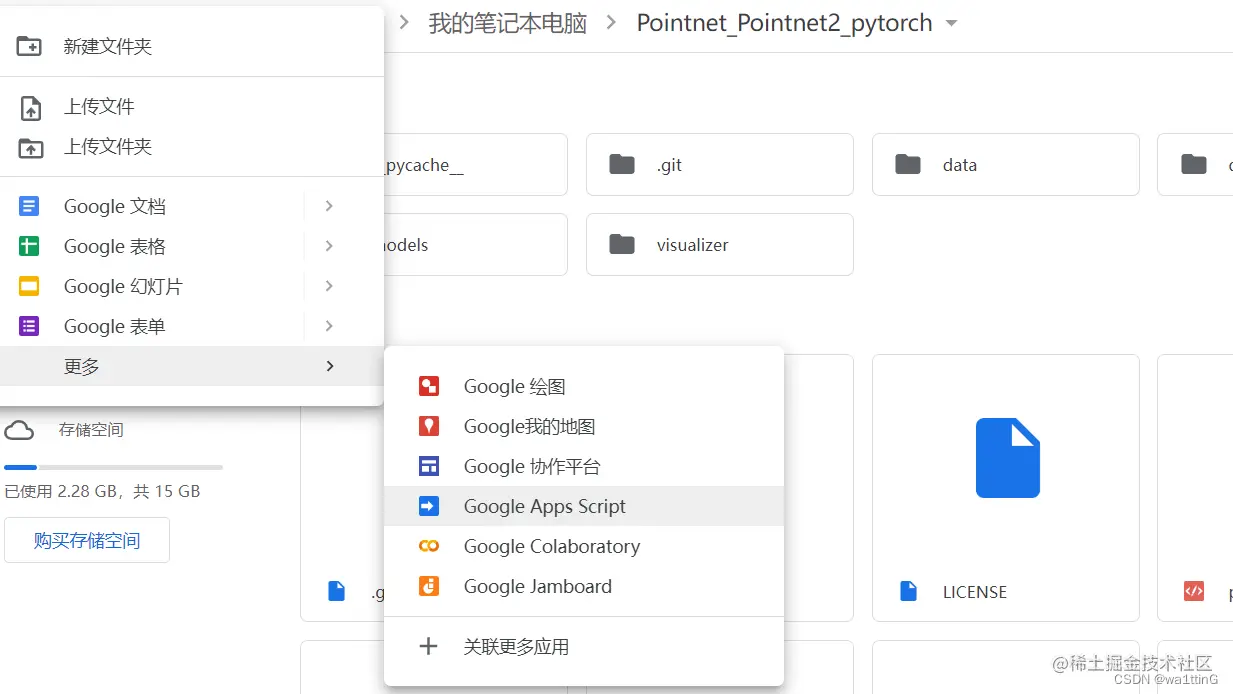The height and width of the screenshot is (694, 1233).
Task: Click the yellow Google Slides icon
Action: tap(29, 287)
